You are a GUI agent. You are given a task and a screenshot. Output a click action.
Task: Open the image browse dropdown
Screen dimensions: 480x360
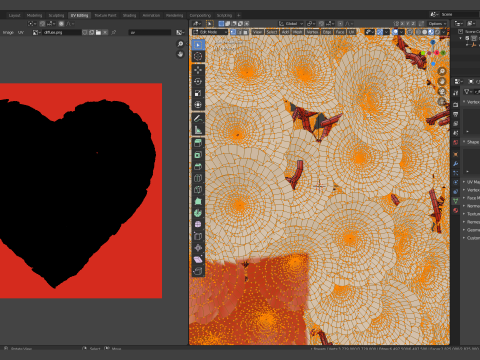coord(36,32)
